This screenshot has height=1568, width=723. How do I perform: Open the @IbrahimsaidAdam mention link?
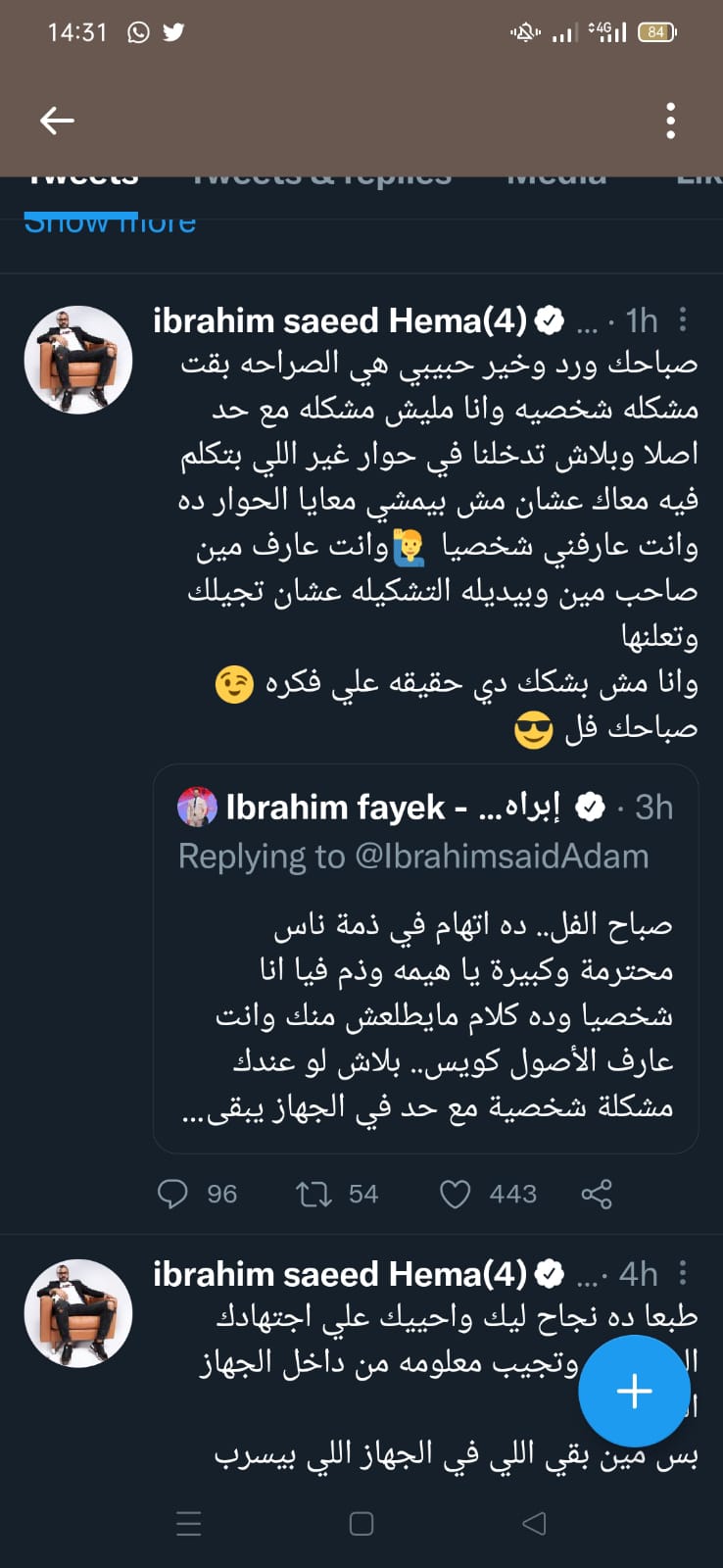pos(502,857)
